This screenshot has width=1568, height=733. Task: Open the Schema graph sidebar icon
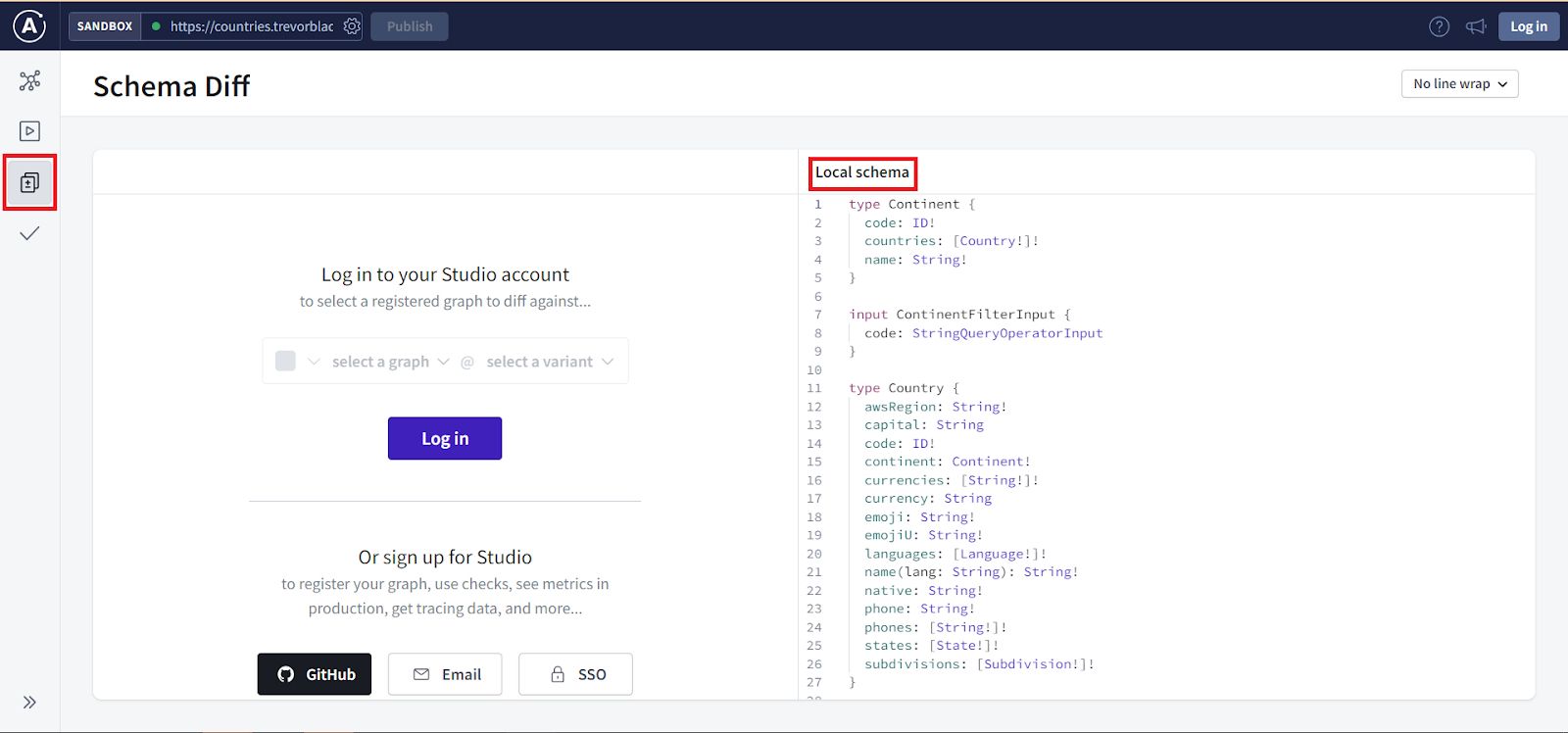pyautogui.click(x=29, y=80)
